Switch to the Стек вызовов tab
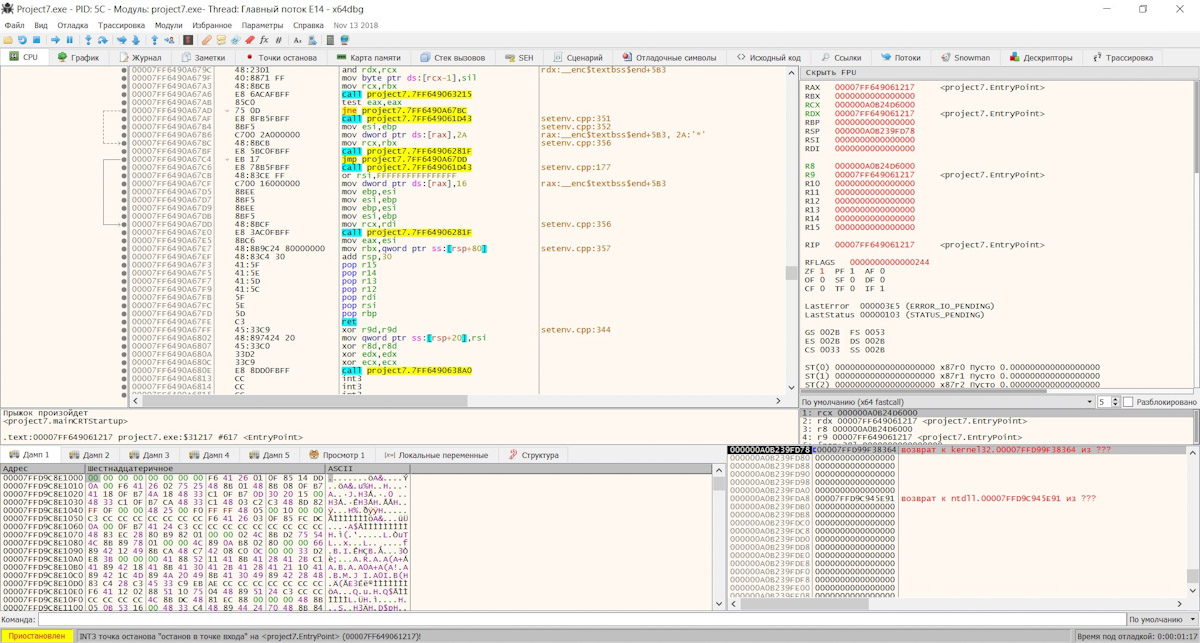The image size is (1200, 643). [452, 58]
